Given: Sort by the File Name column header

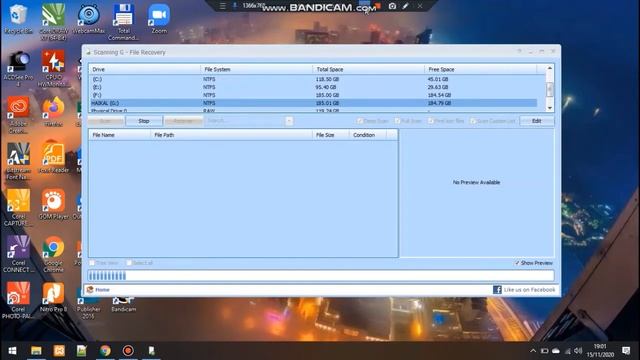Looking at the screenshot, I should (120, 135).
